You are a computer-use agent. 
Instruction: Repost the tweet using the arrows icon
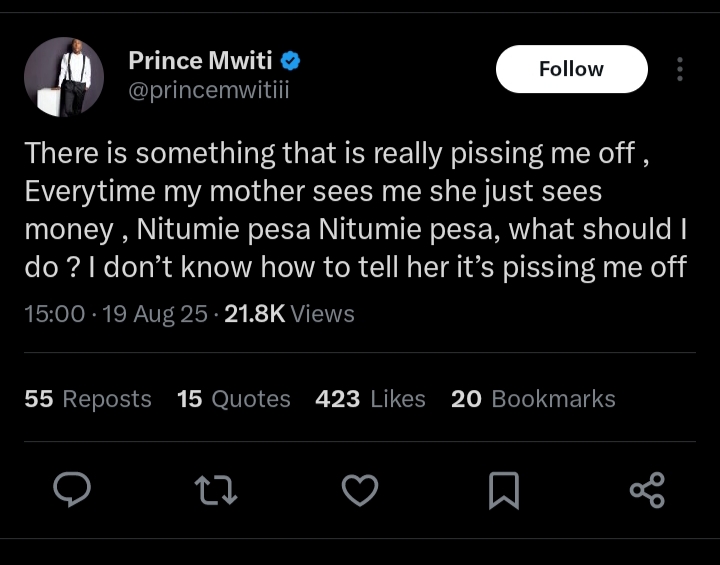coord(215,489)
